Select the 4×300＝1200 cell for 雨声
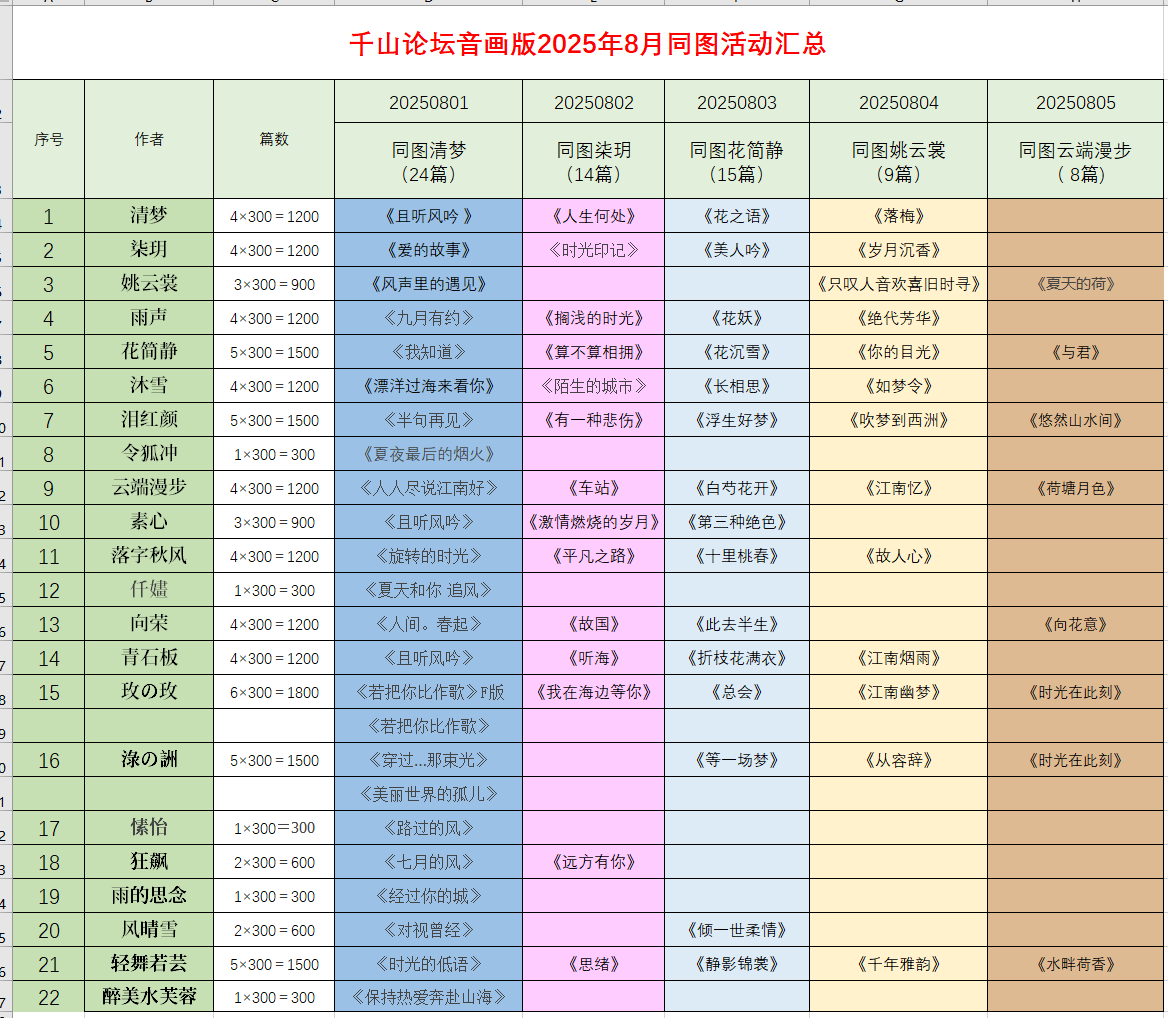 point(272,317)
